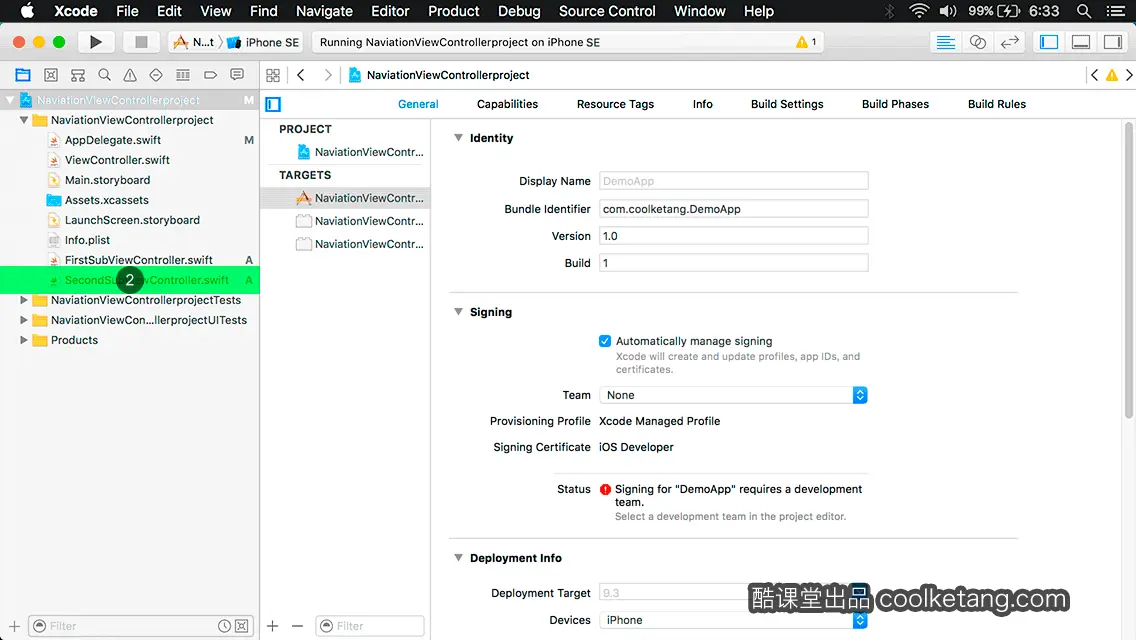The width and height of the screenshot is (1136, 640).
Task: Show only recently modified files filter
Action: pyautogui.click(x=225, y=626)
